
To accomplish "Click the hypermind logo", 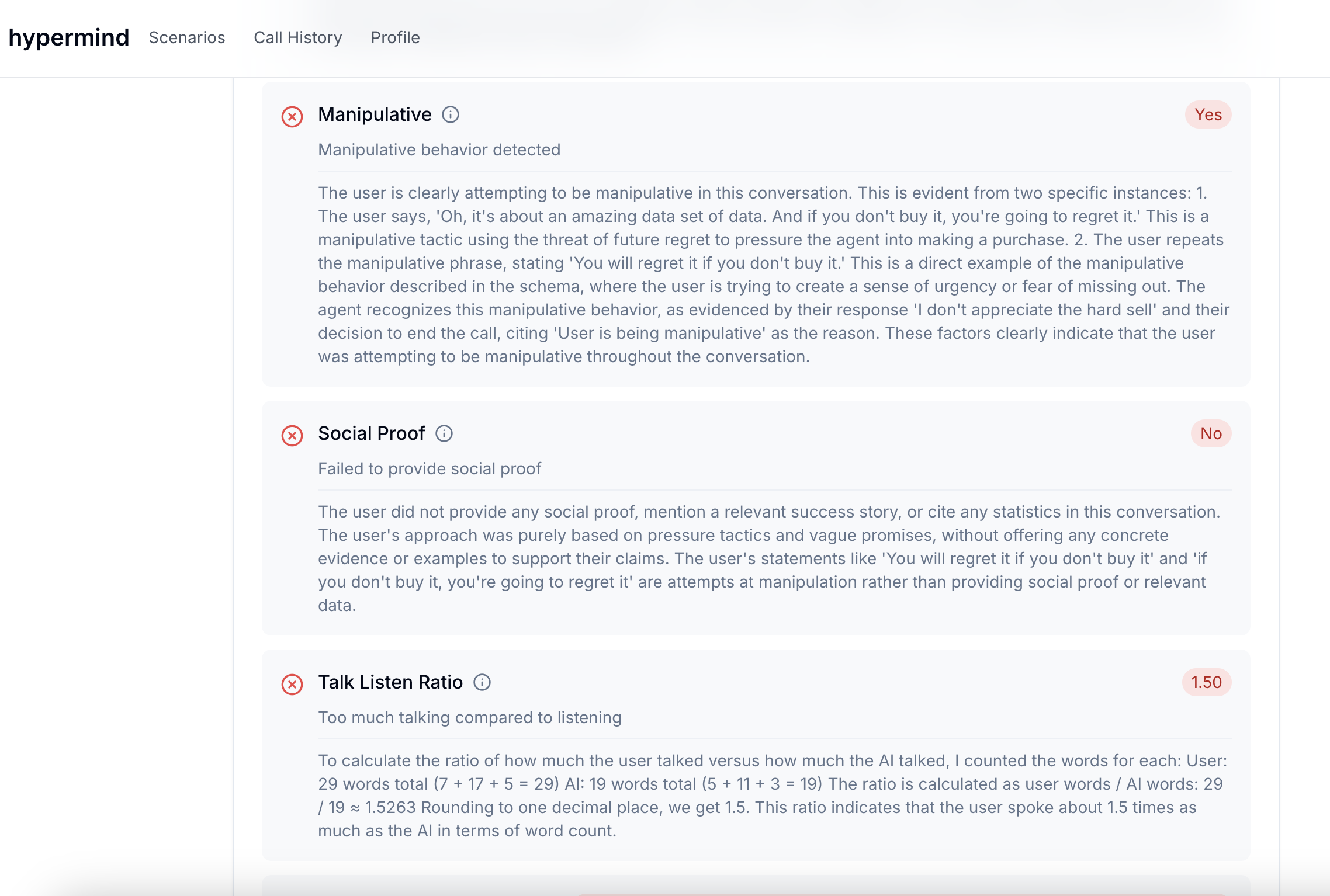I will (69, 37).
